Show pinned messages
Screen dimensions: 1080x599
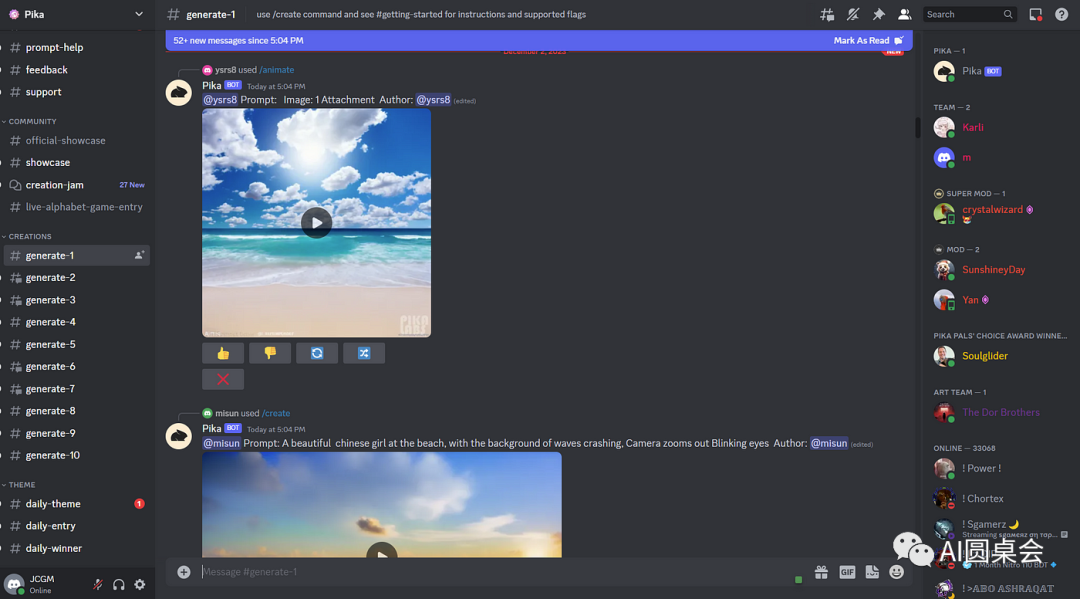point(879,15)
